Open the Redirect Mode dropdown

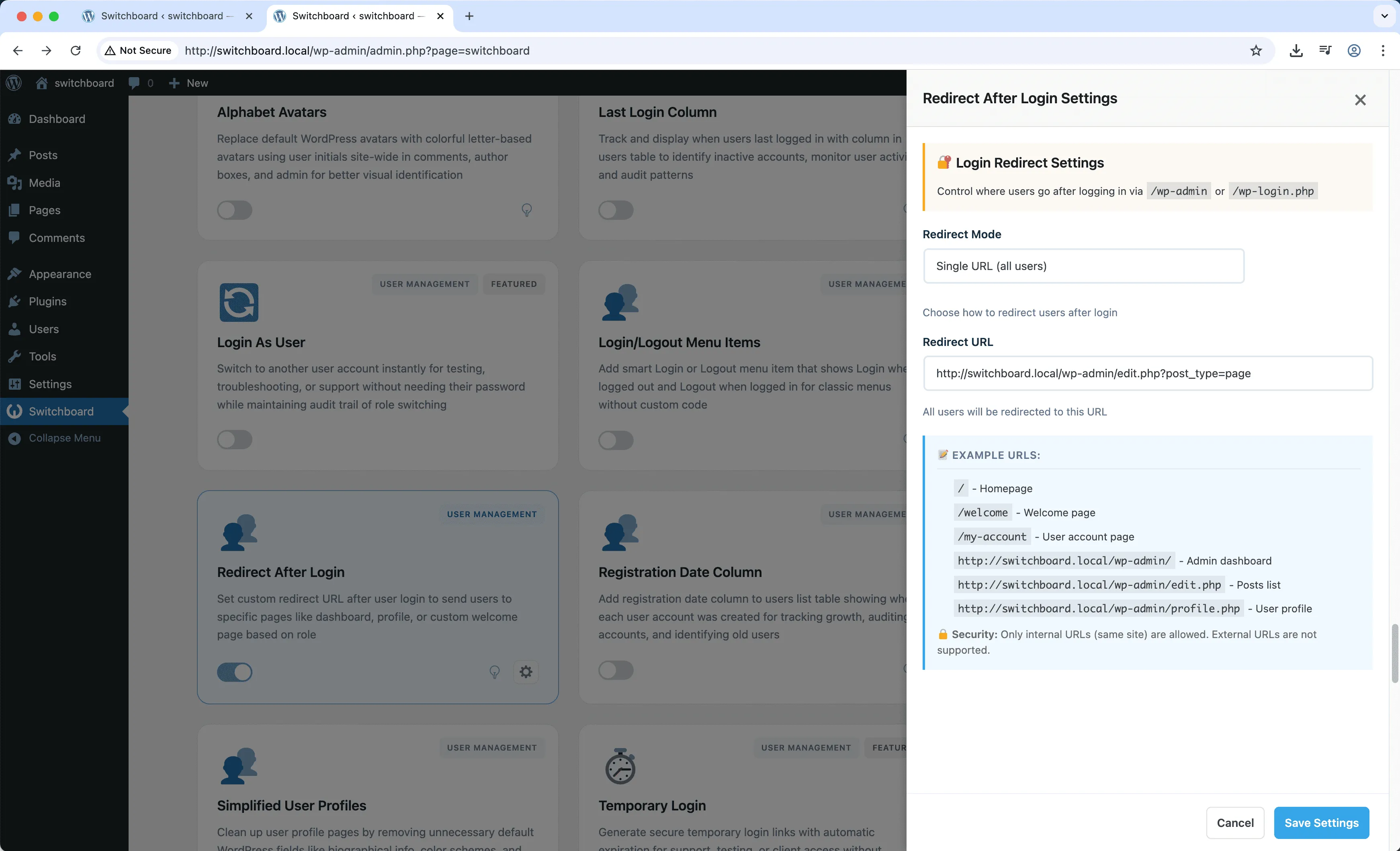coord(1083,266)
